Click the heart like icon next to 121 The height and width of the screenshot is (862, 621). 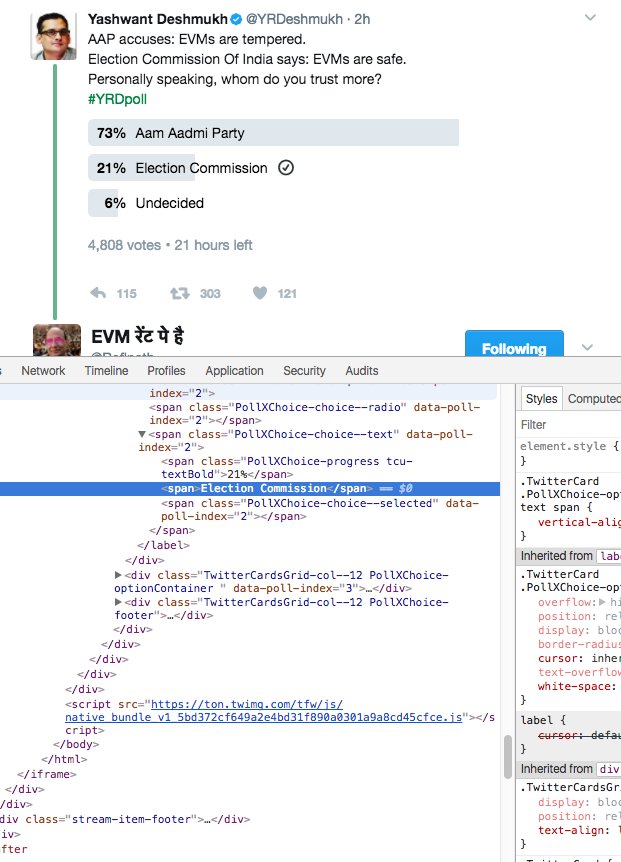[x=260, y=293]
